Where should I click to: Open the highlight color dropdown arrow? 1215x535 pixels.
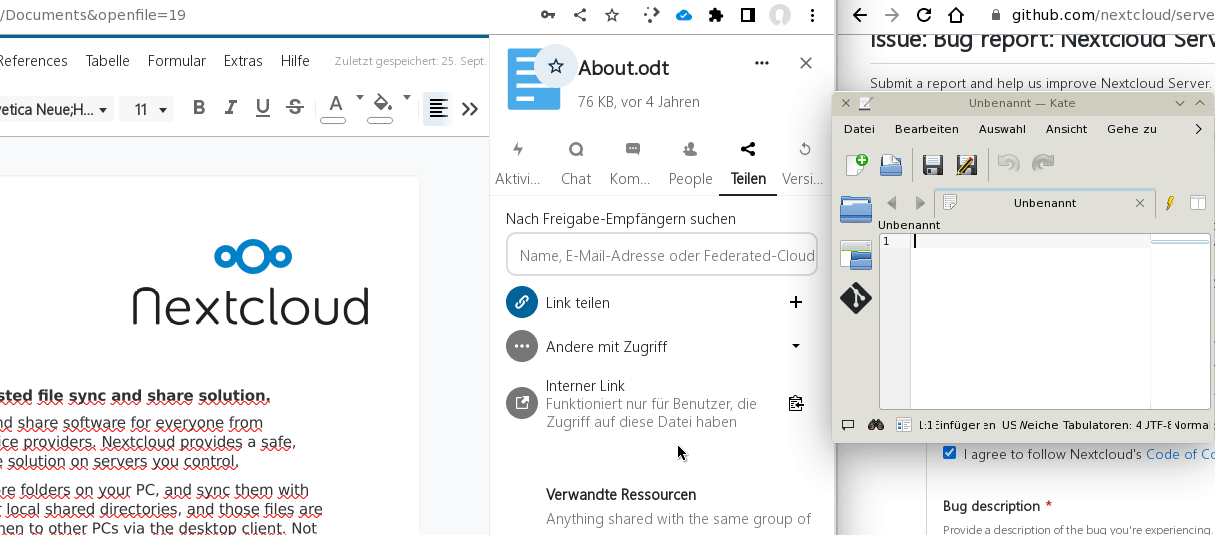click(406, 98)
